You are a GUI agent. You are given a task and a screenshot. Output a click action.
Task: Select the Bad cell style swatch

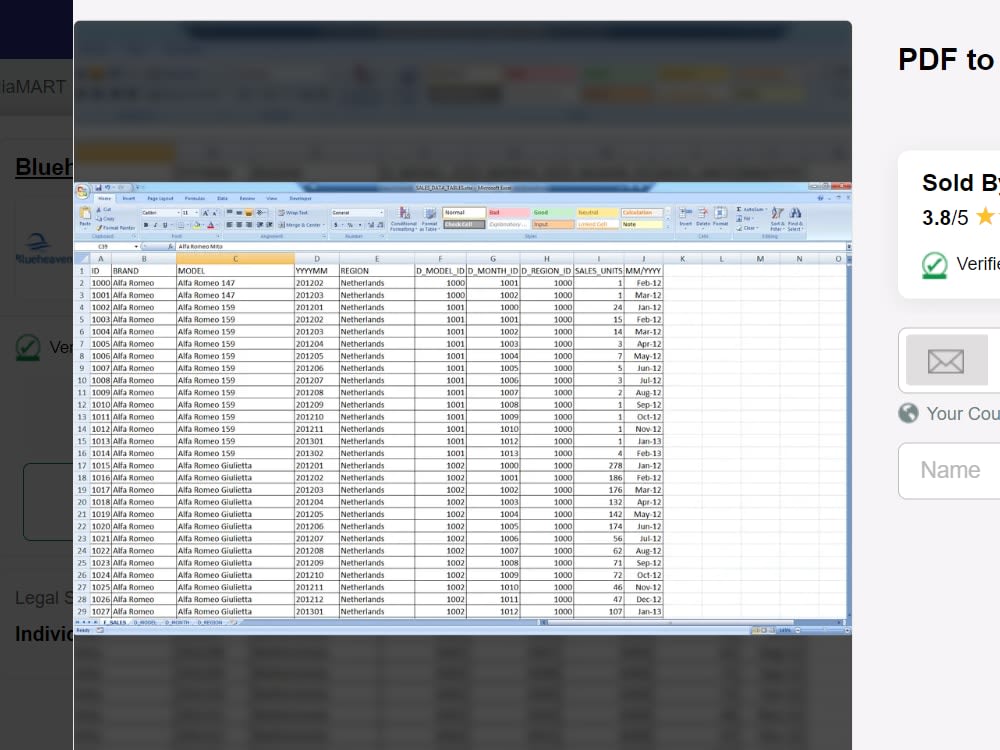pyautogui.click(x=509, y=212)
